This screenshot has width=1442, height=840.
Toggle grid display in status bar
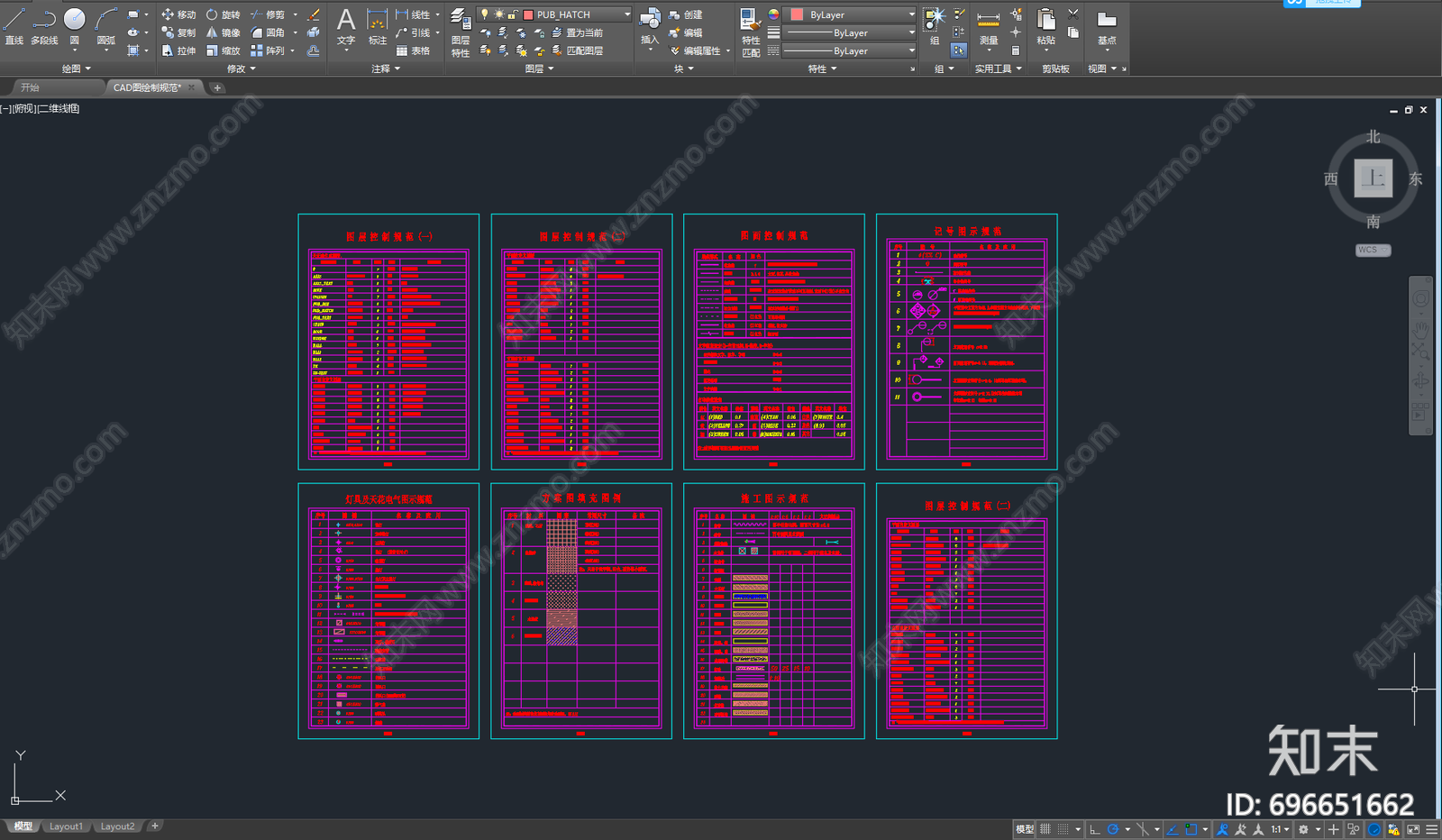[x=1045, y=828]
